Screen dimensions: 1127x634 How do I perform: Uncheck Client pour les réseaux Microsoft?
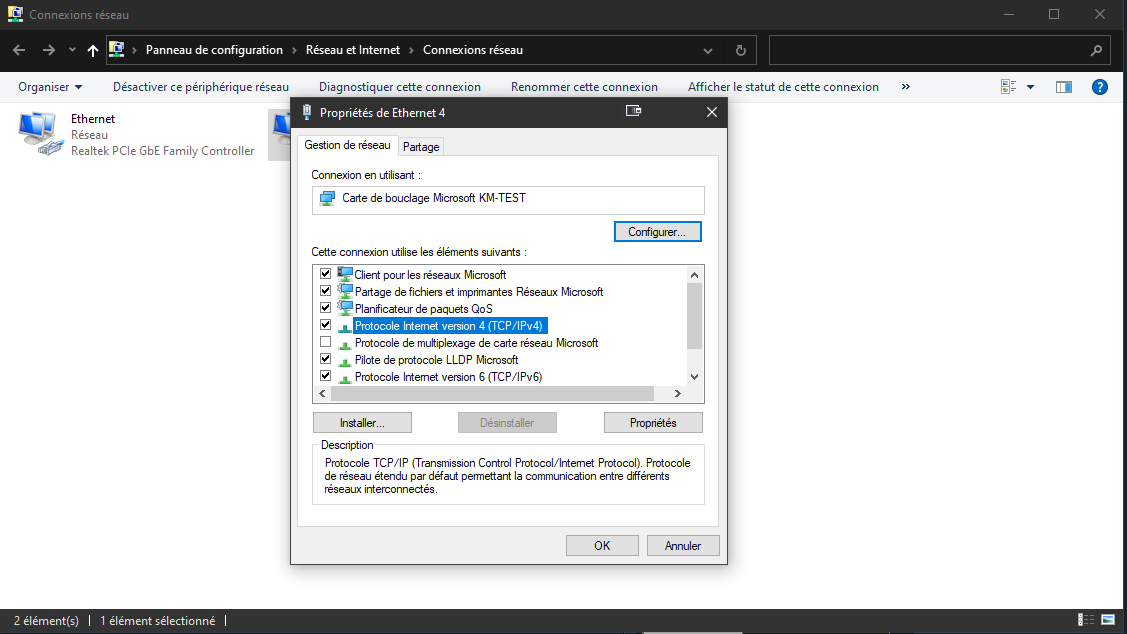click(x=326, y=274)
